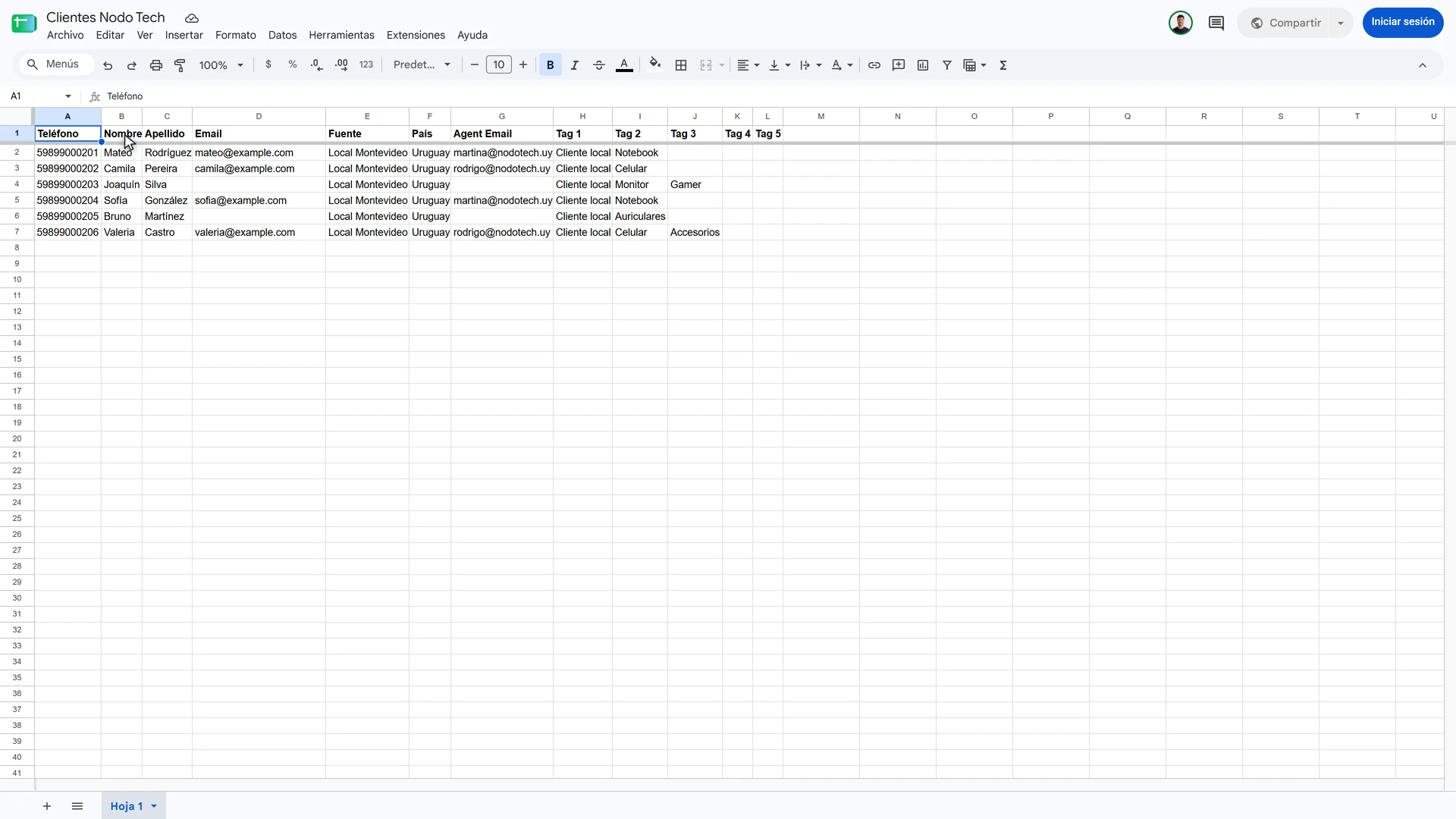Open horizontal align dropdown
The height and width of the screenshot is (819, 1456).
pyautogui.click(x=748, y=65)
